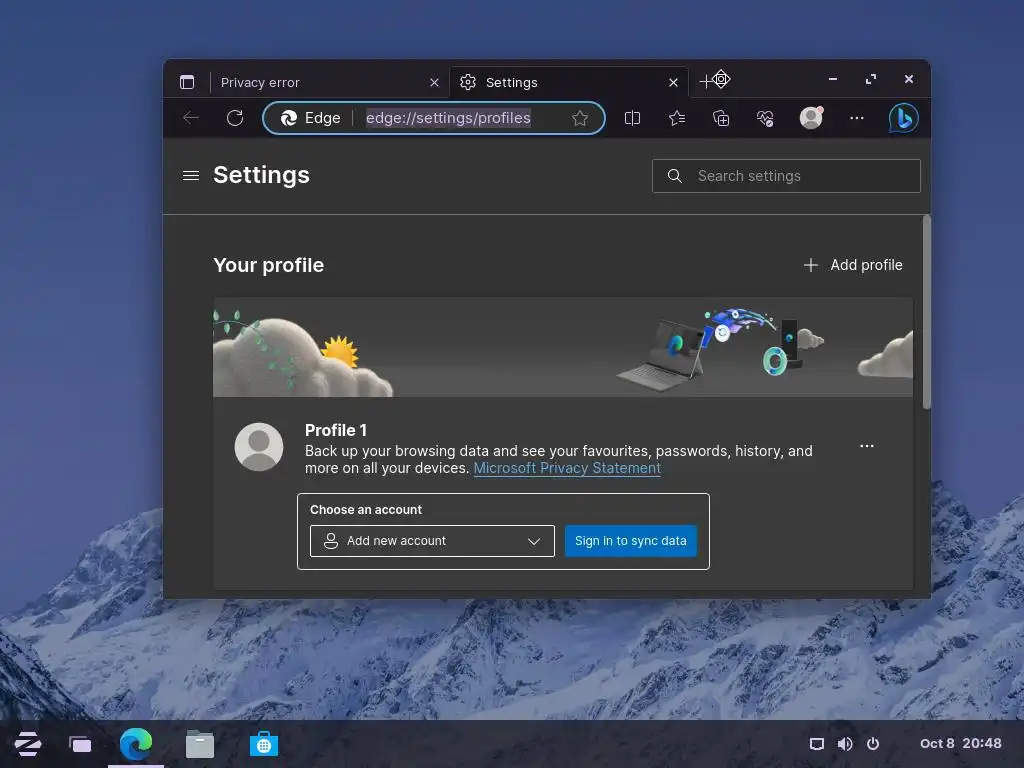Open Profile 1 more options ellipsis
1024x768 pixels.
tap(867, 446)
